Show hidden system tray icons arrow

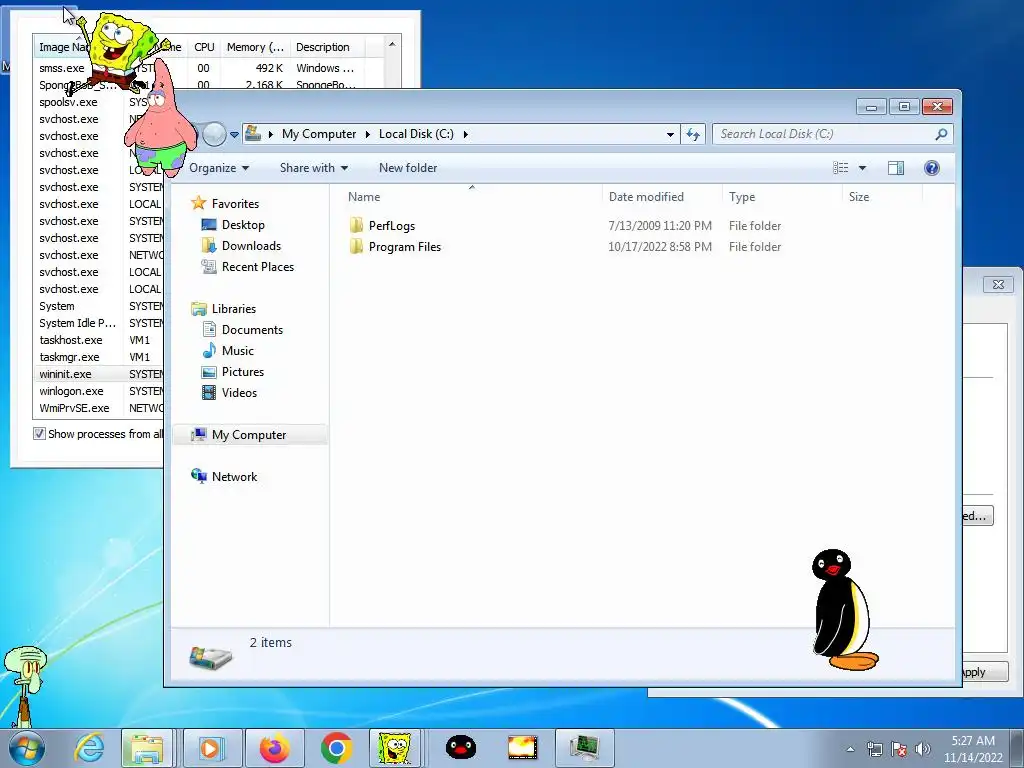point(850,749)
